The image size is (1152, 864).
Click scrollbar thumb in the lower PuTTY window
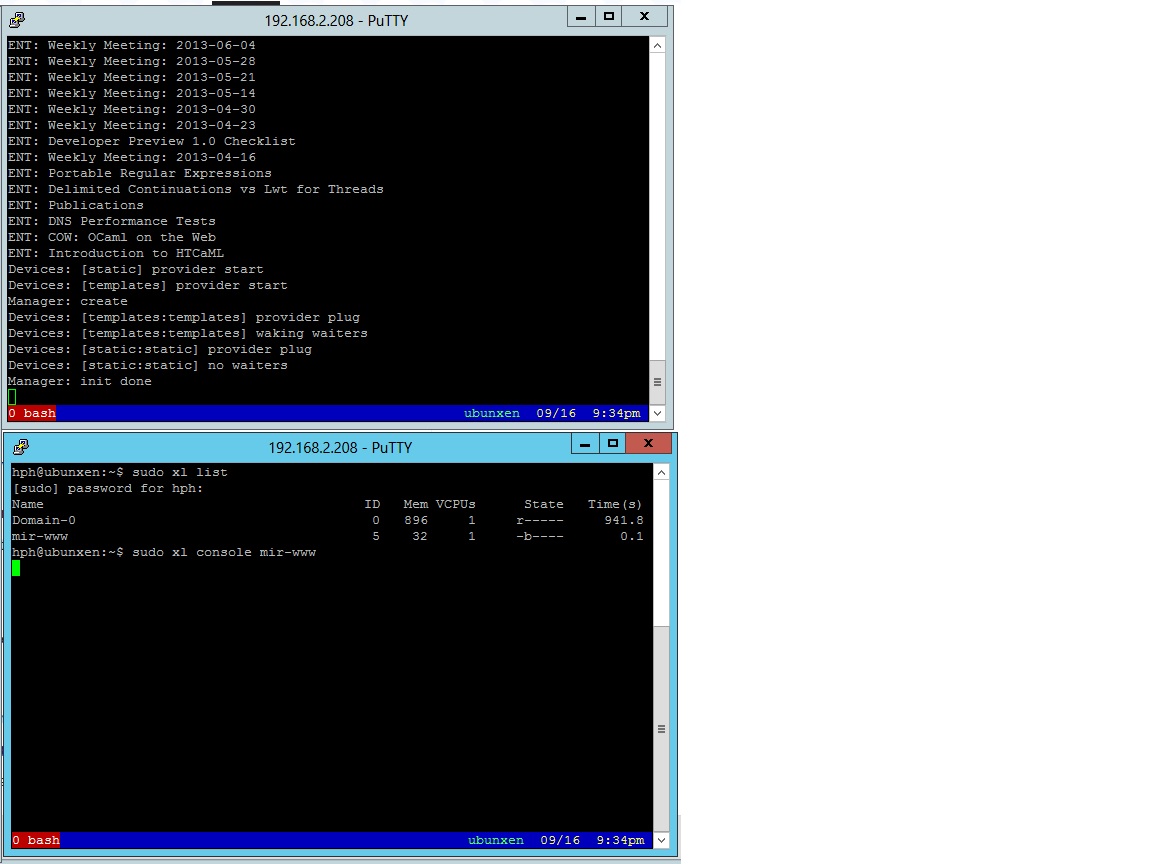[661, 729]
